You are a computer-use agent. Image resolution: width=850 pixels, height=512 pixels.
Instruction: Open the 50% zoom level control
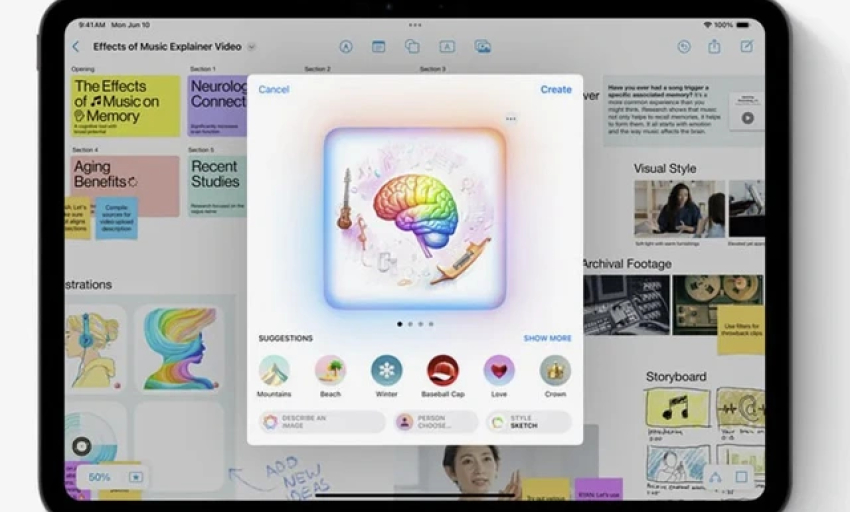tap(99, 477)
